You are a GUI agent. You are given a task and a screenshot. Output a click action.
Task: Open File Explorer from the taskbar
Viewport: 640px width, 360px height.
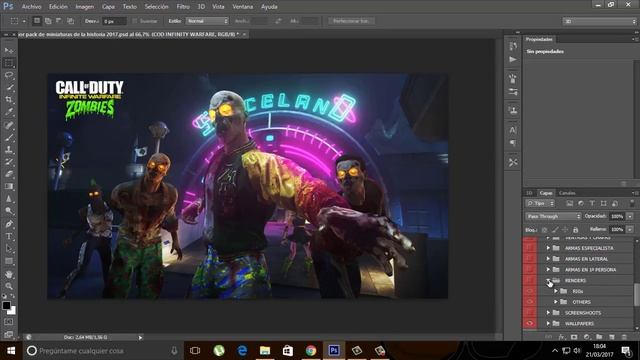coord(265,351)
